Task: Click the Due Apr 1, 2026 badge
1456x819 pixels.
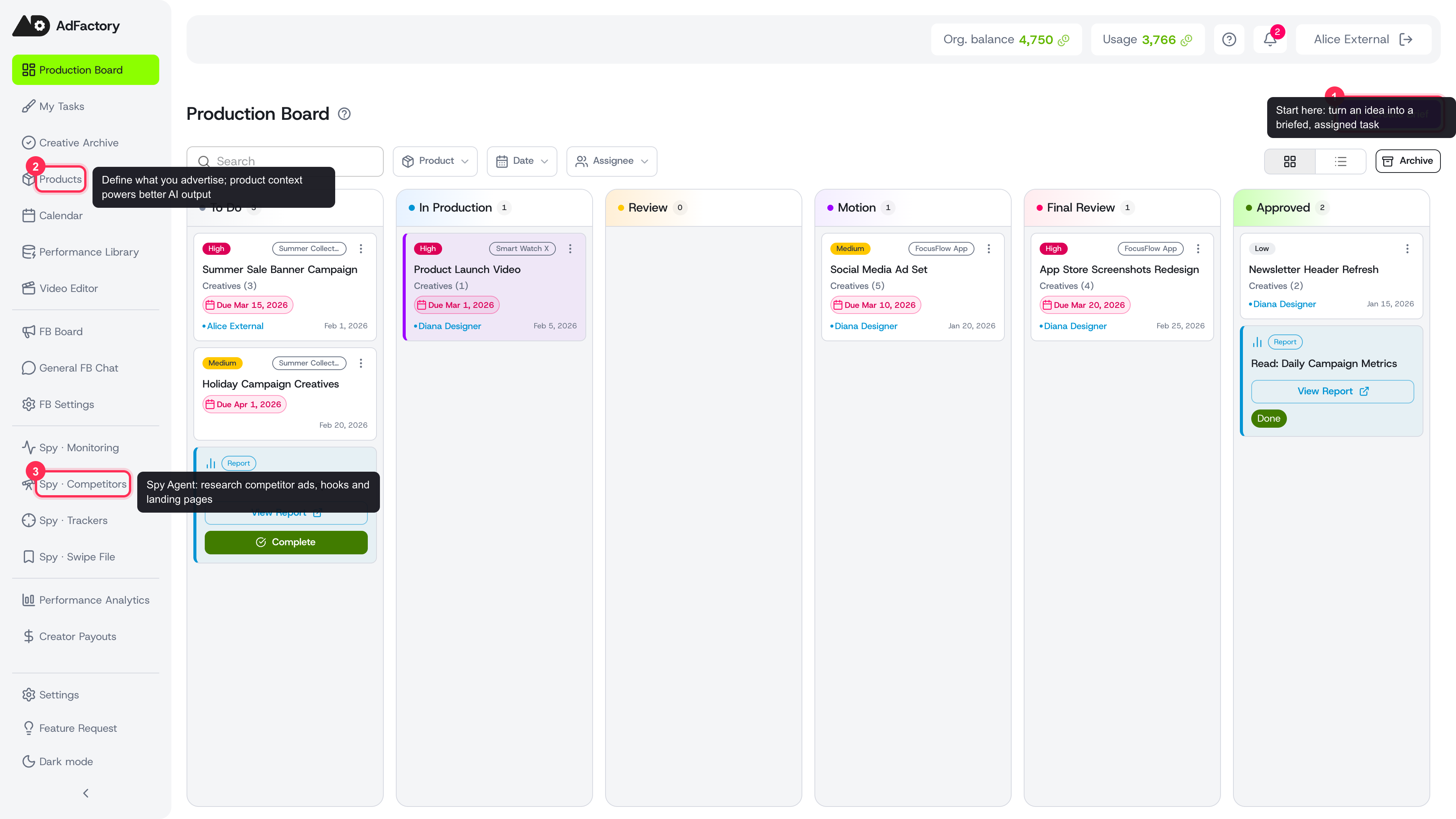Action: click(244, 404)
